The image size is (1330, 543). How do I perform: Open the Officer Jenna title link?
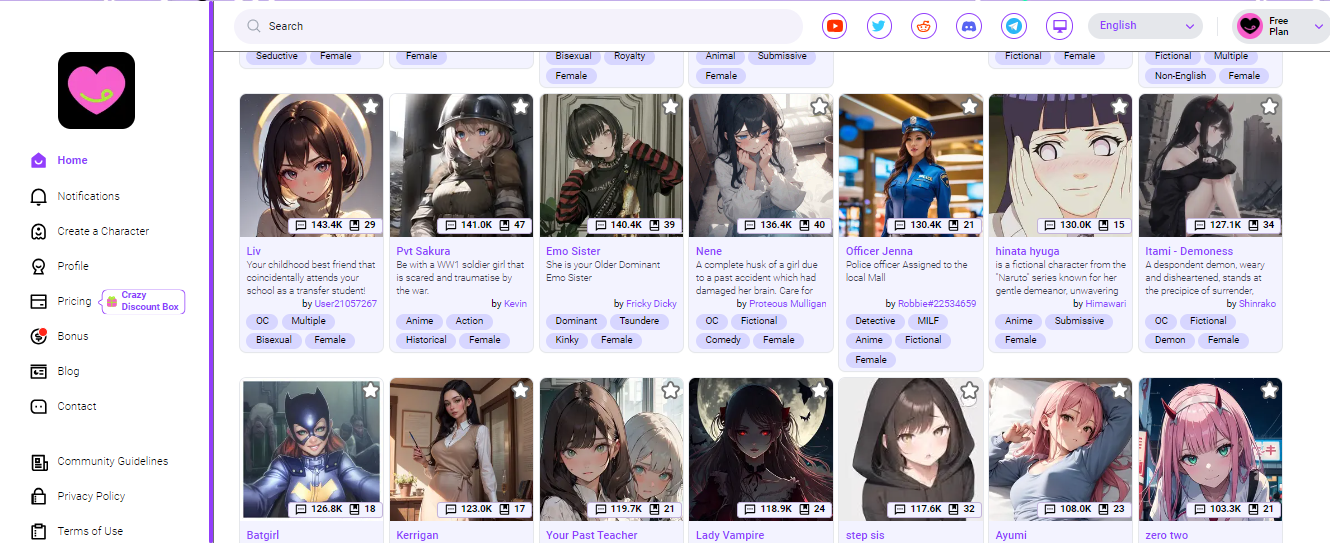tap(879, 251)
